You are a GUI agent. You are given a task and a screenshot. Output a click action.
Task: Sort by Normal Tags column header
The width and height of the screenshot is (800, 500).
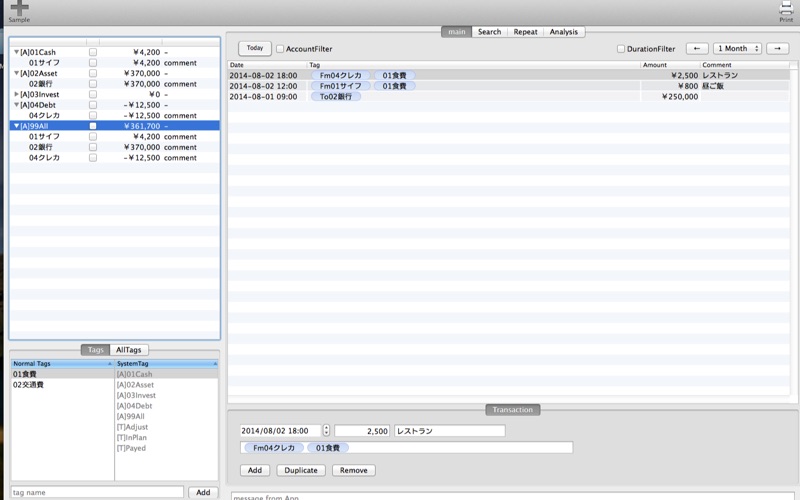(x=62, y=364)
